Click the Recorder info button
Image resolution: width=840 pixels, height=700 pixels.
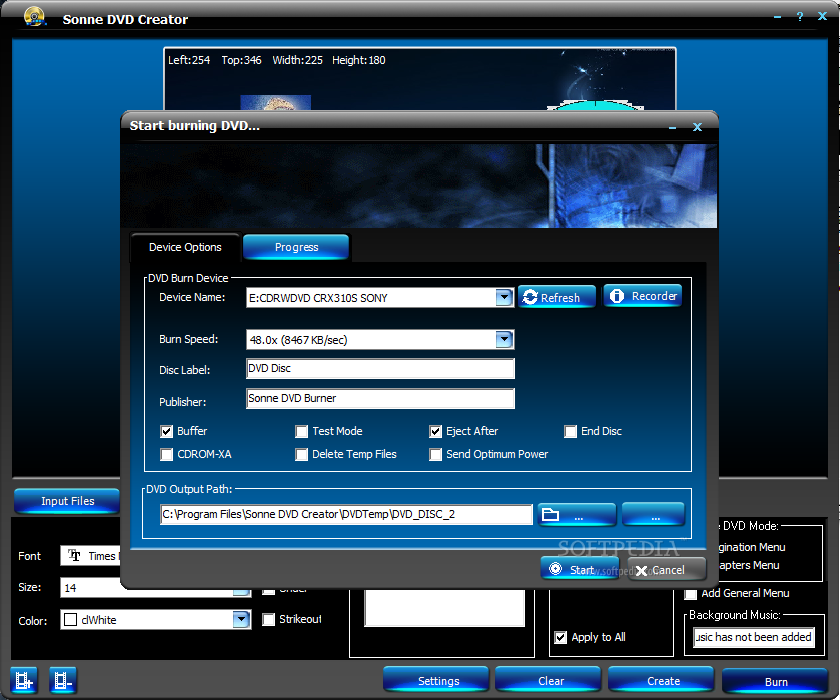pos(643,296)
